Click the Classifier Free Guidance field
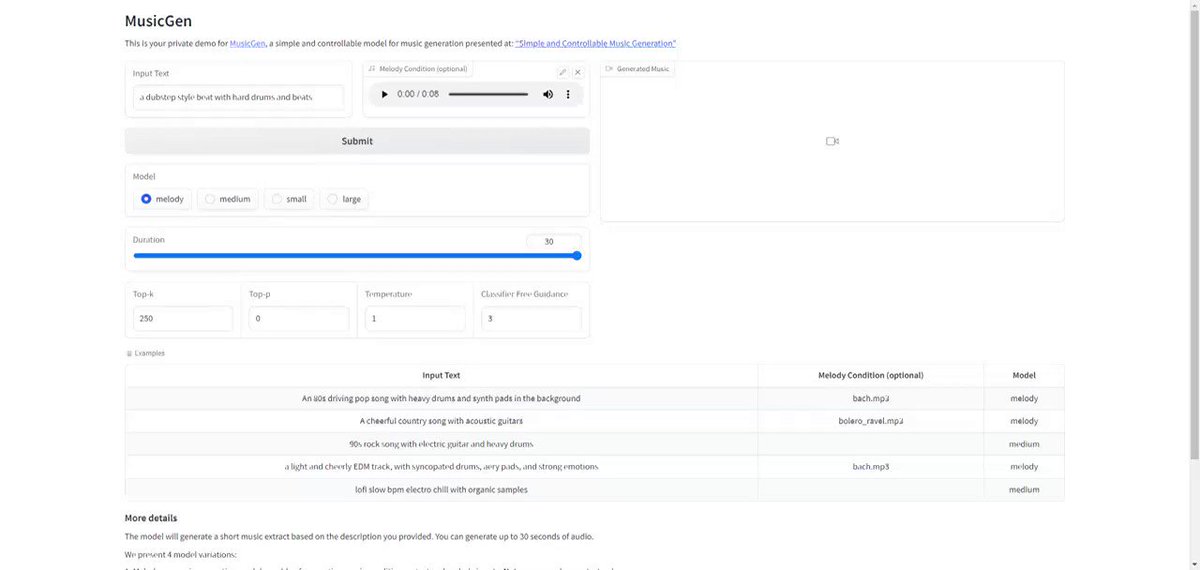 (x=531, y=318)
